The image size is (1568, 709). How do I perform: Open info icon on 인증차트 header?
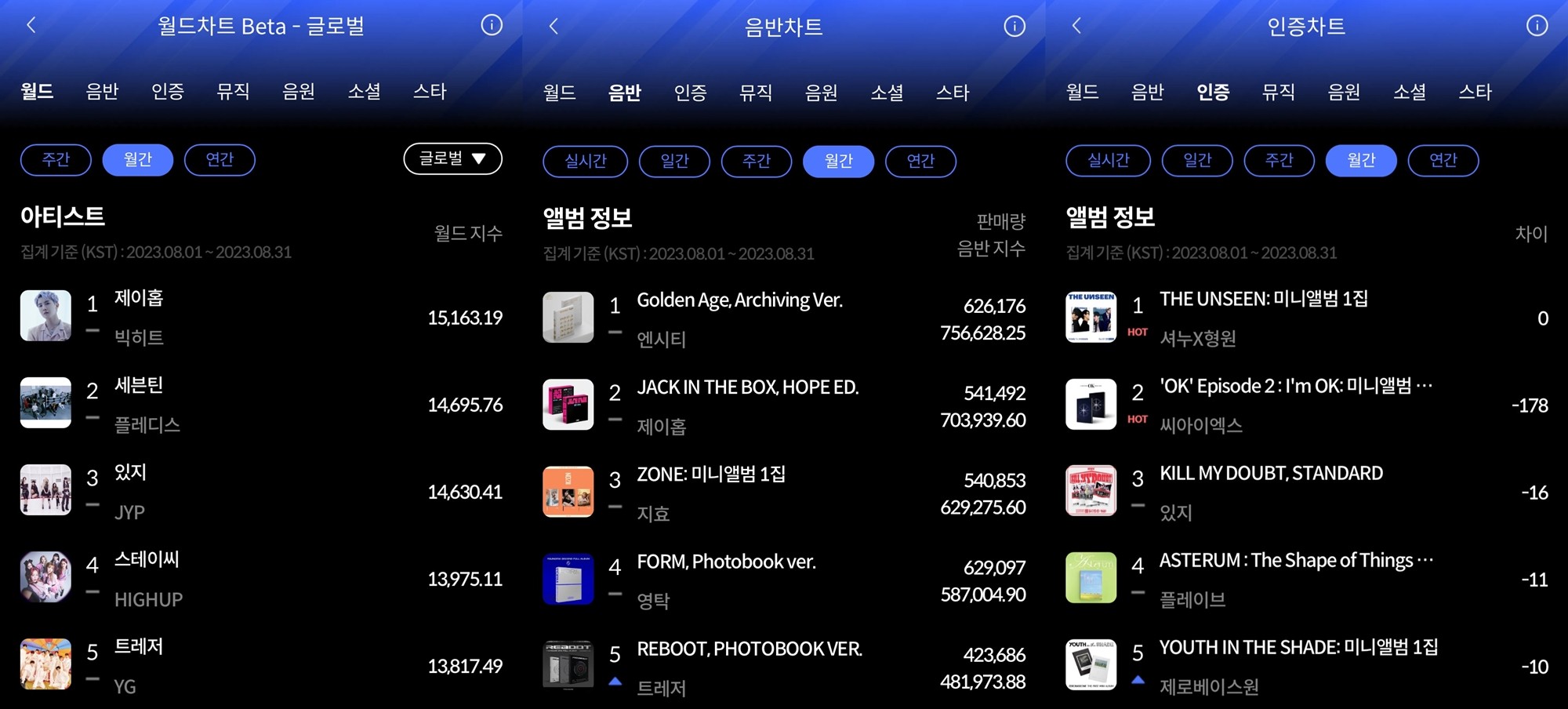point(1537,26)
